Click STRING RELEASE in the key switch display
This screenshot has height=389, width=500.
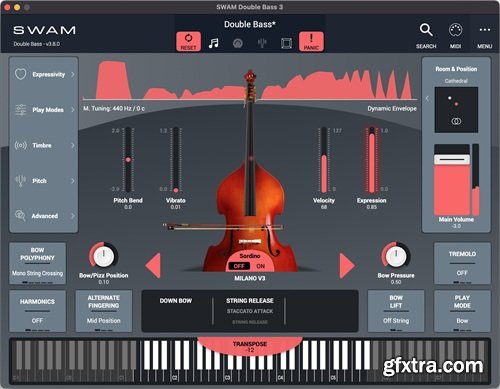(250, 301)
